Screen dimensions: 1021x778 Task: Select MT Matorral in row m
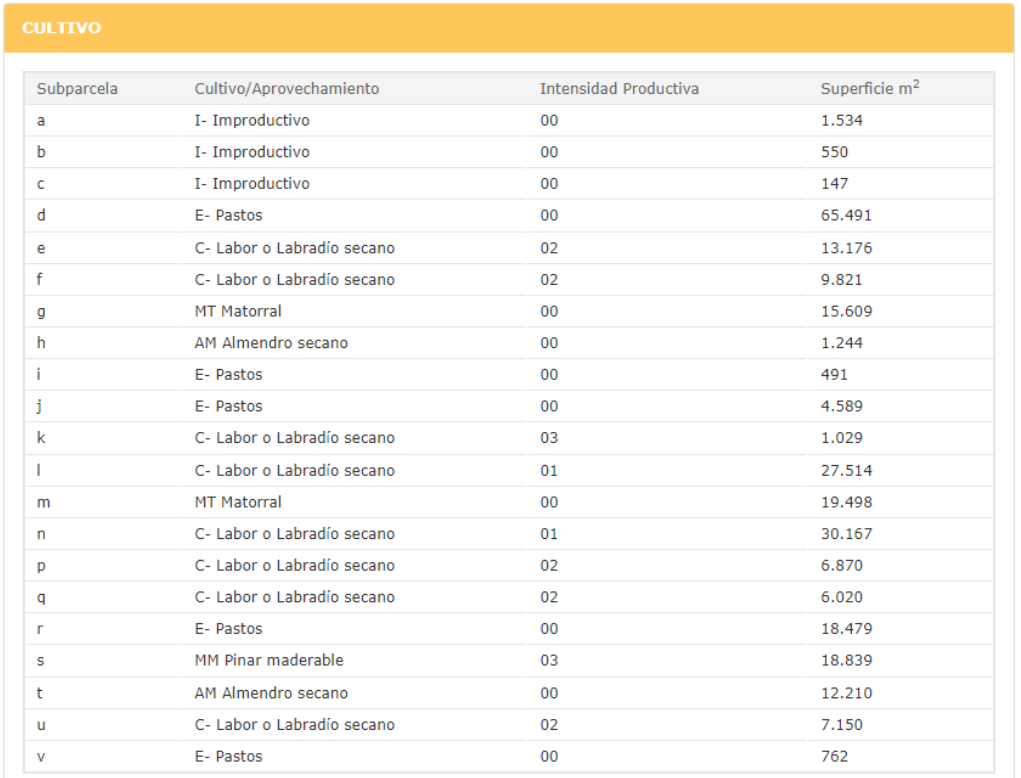click(238, 502)
